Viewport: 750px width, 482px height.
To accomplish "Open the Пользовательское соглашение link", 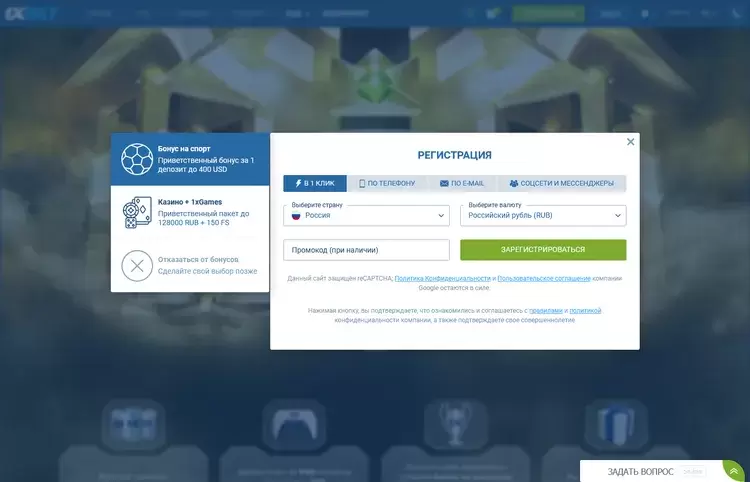I will click(x=546, y=277).
